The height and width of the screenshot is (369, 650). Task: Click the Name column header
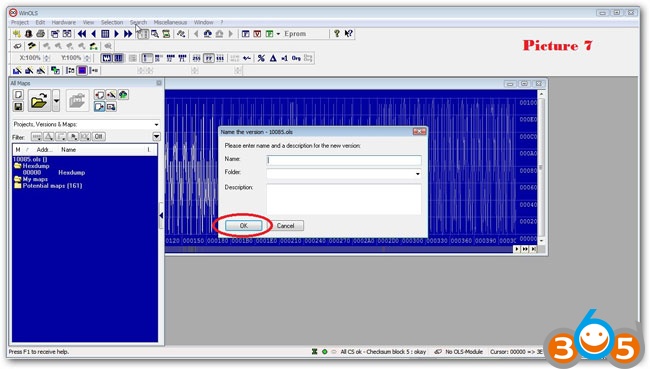tap(68, 150)
